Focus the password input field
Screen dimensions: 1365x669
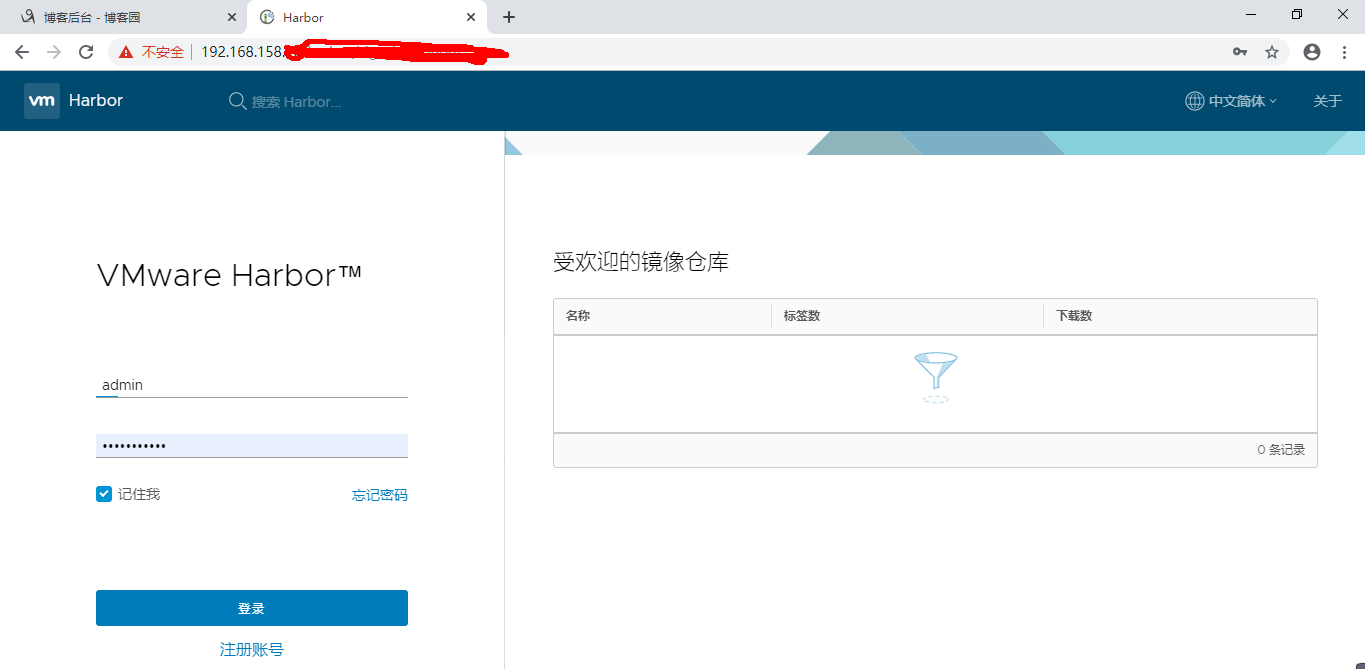click(252, 446)
